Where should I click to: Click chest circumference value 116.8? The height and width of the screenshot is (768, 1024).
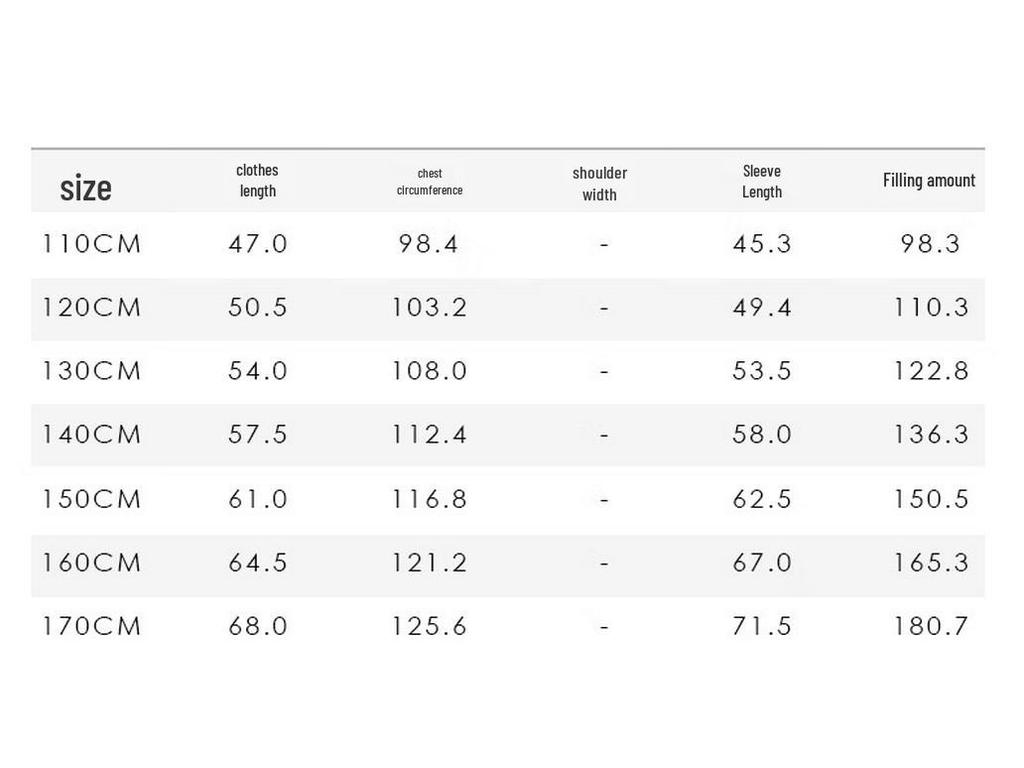click(429, 500)
